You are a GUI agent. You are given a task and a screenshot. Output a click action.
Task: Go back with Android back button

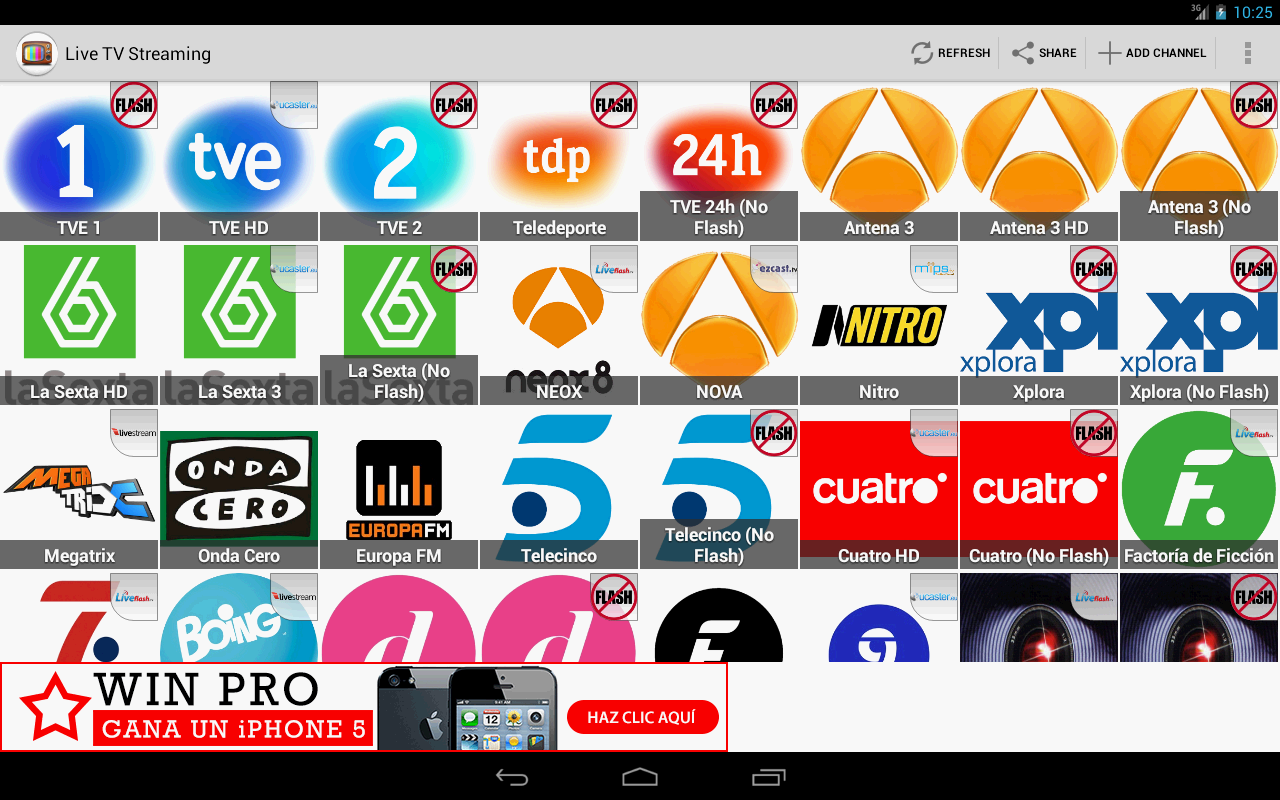[x=512, y=777]
